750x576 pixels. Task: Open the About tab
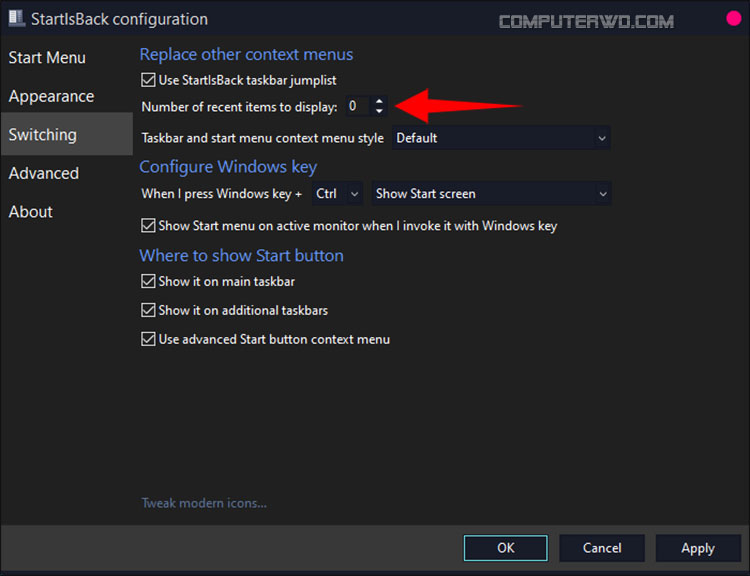[31, 211]
